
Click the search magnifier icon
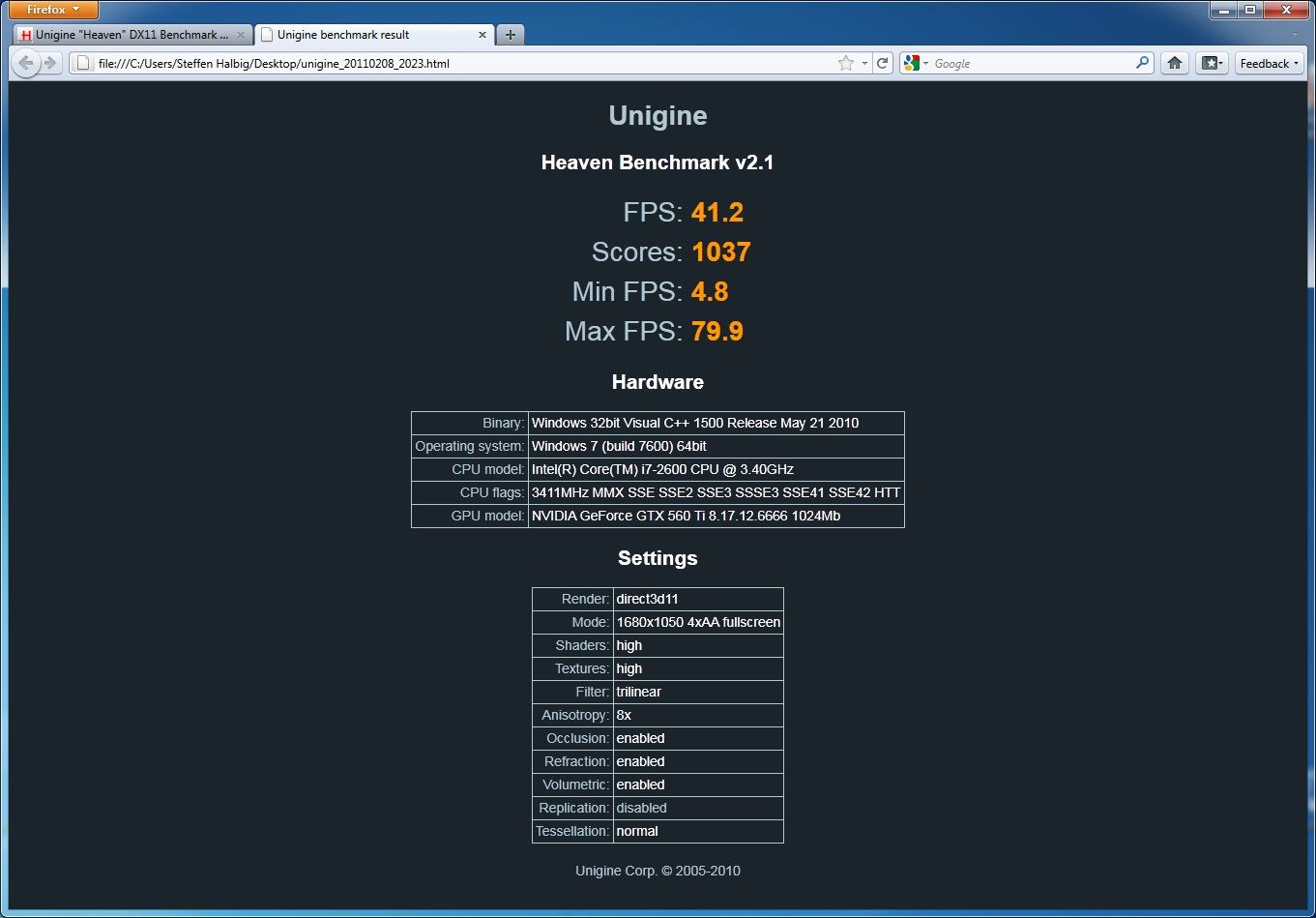(x=1143, y=63)
